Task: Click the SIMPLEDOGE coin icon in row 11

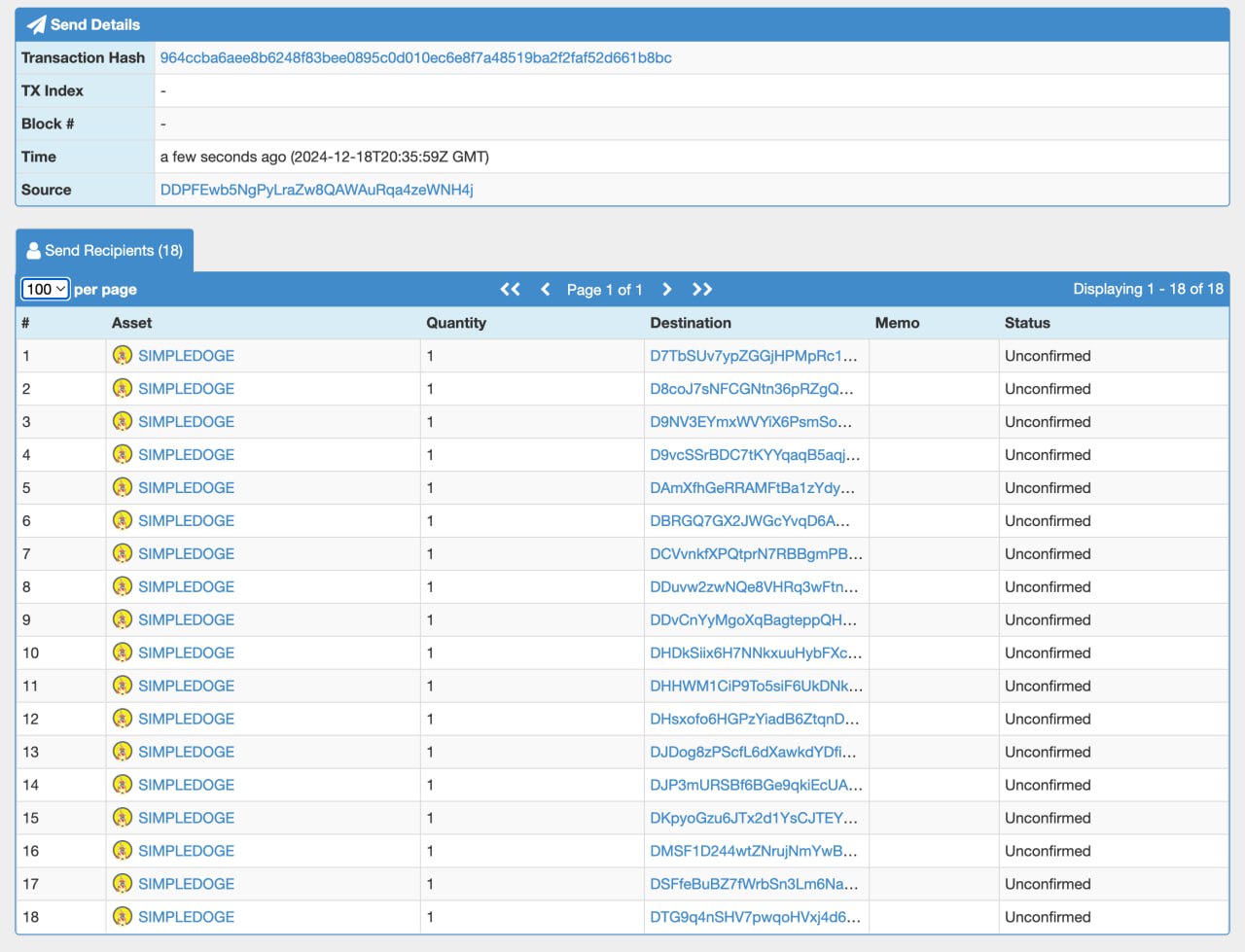Action: pyautogui.click(x=123, y=687)
